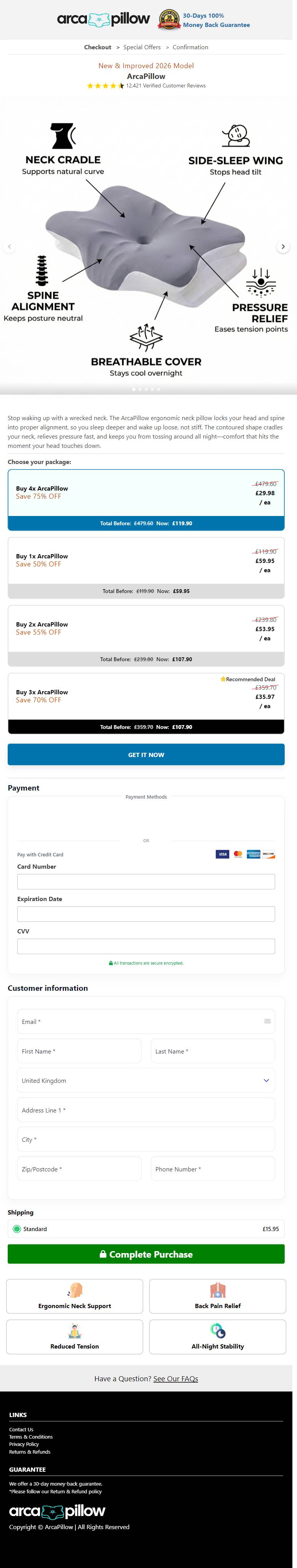Choose the Buy 4x ArcaPillow package
Screen dimensions: 297x1568
point(146,493)
